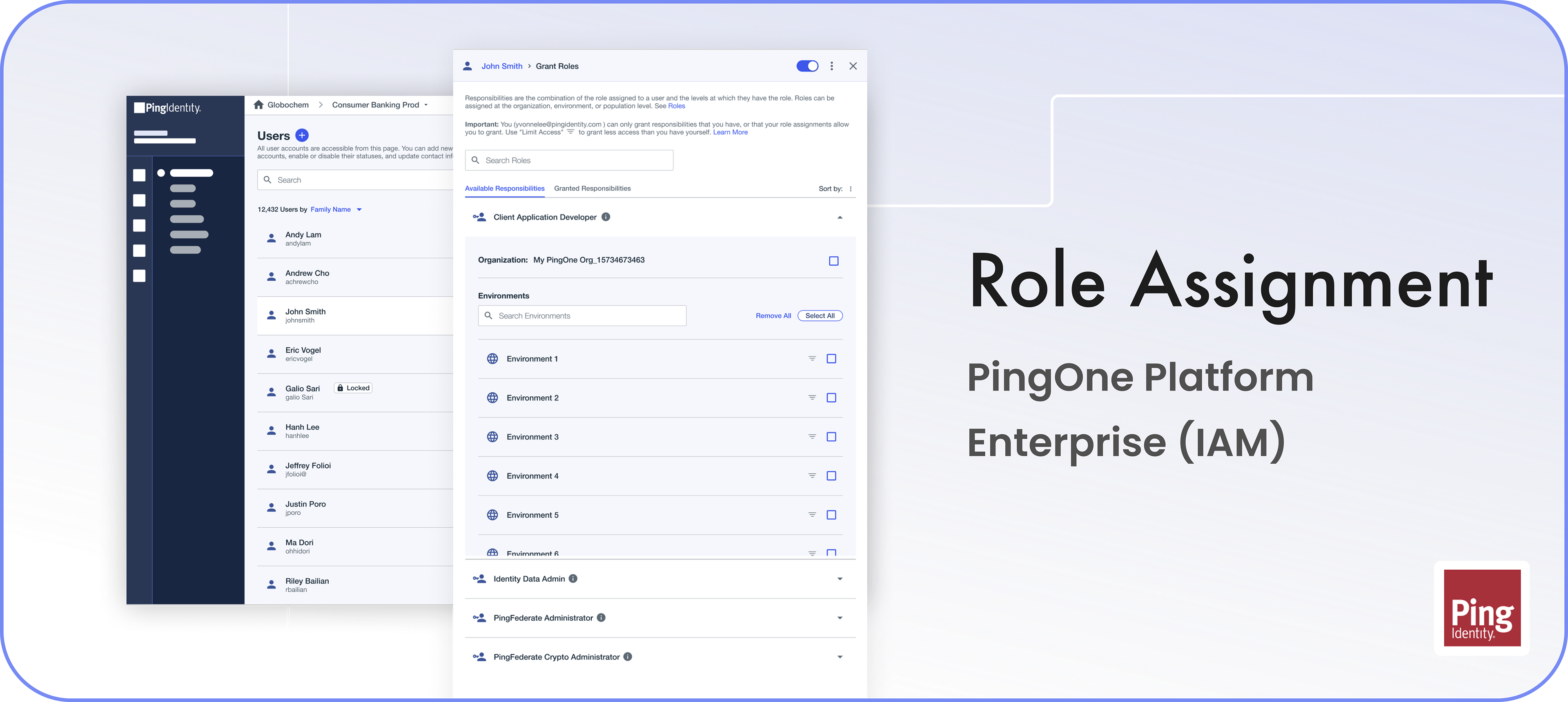1568x702 pixels.
Task: Check the Organization checkbox
Action: pos(833,261)
